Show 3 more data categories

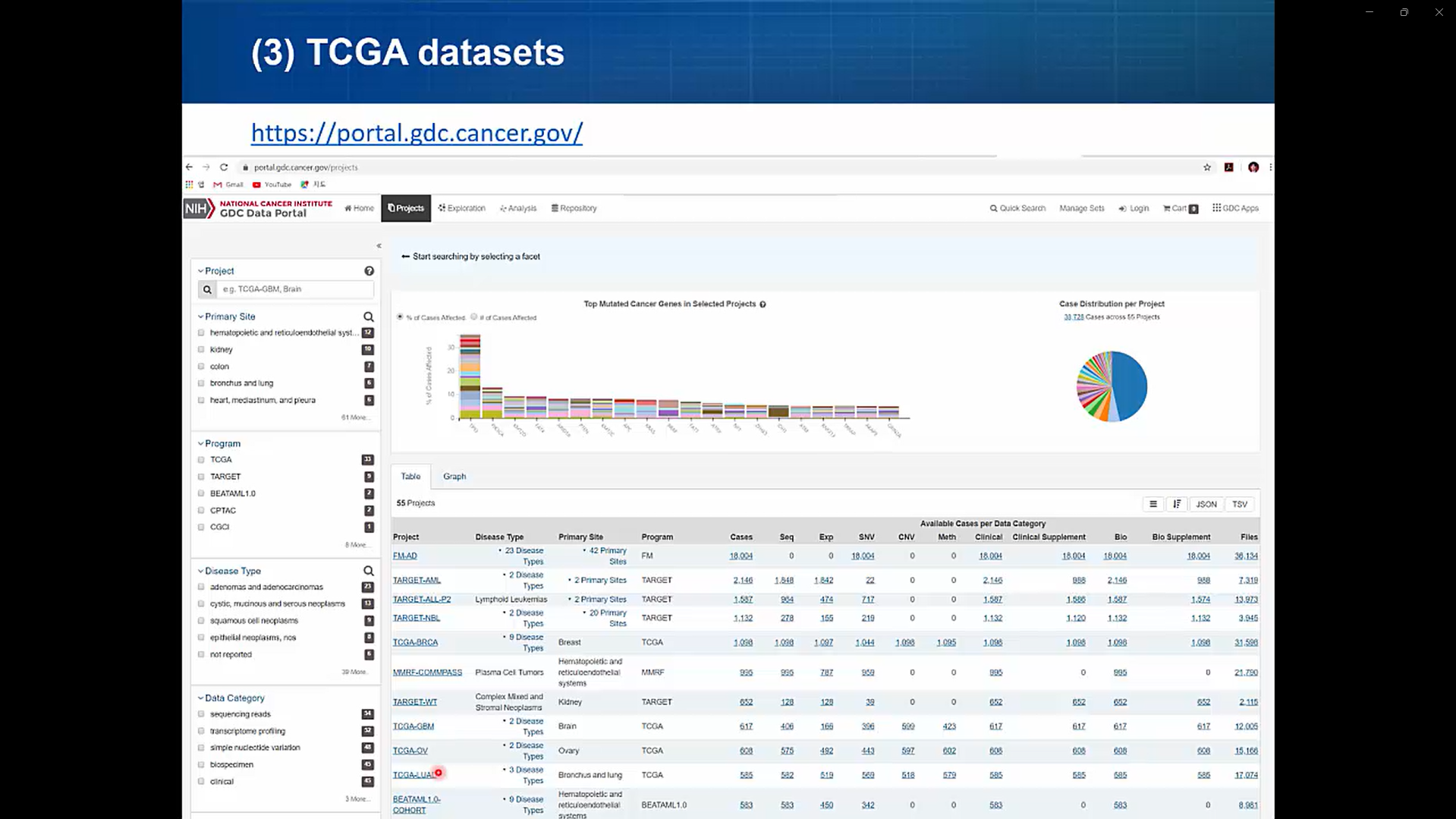[x=357, y=799]
